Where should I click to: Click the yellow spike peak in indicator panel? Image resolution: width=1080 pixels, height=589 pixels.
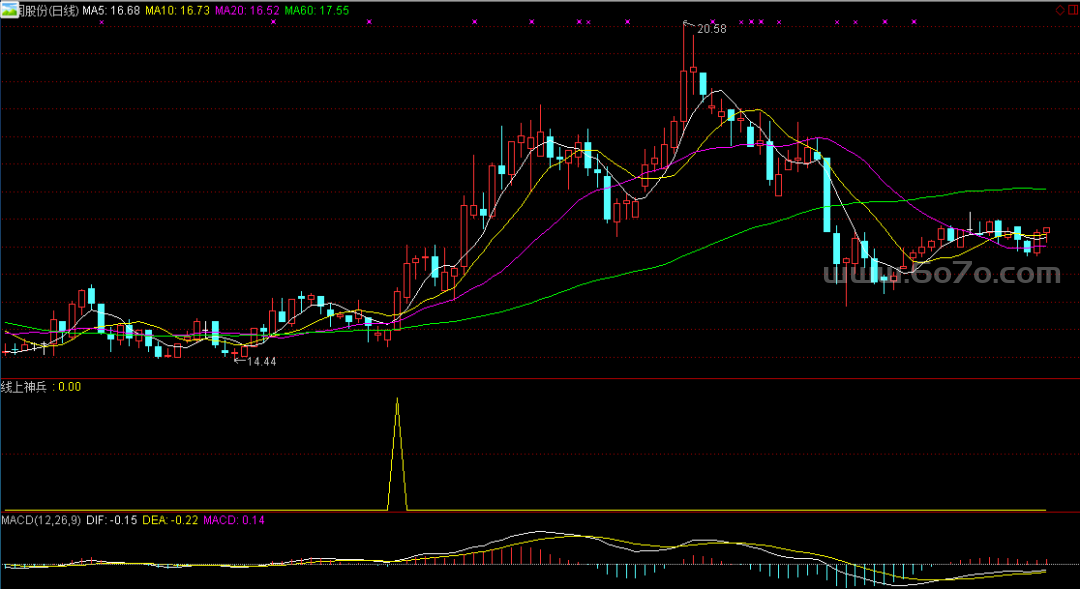pyautogui.click(x=397, y=400)
